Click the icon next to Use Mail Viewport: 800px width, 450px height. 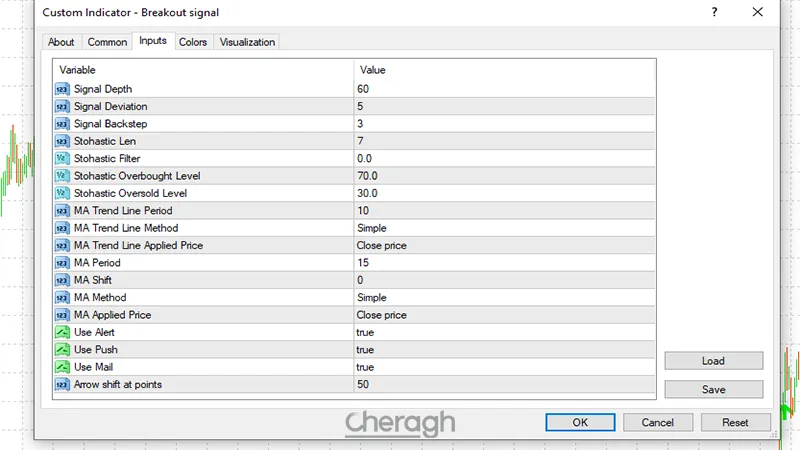tap(63, 367)
